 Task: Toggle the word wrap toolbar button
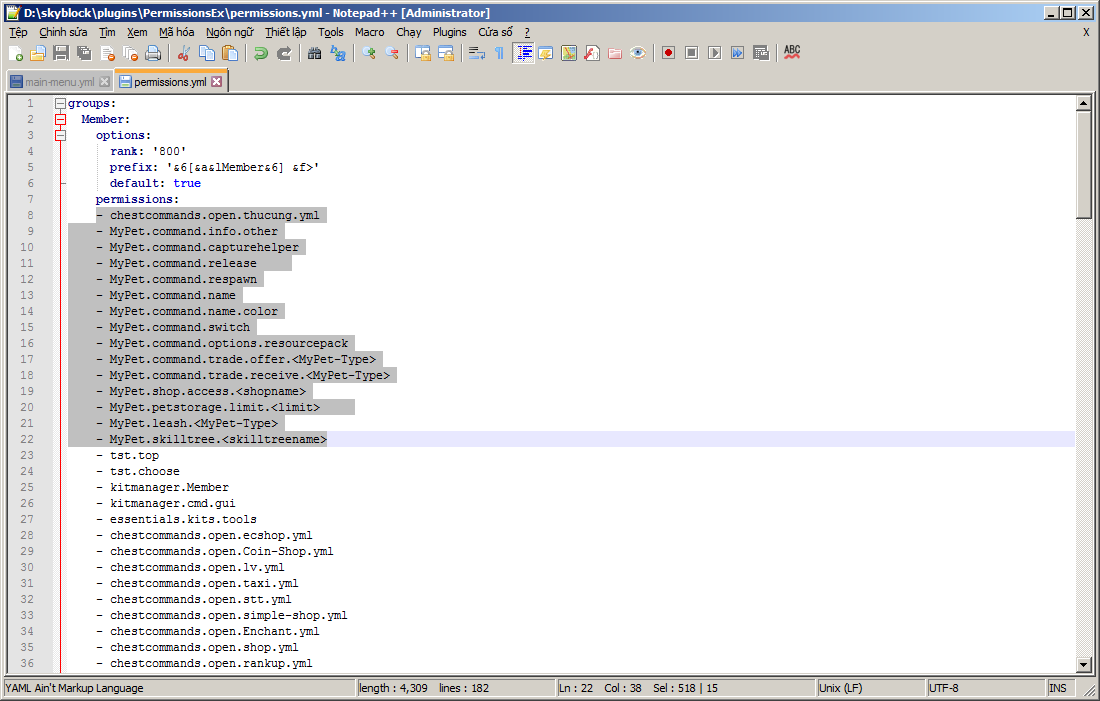tap(477, 53)
